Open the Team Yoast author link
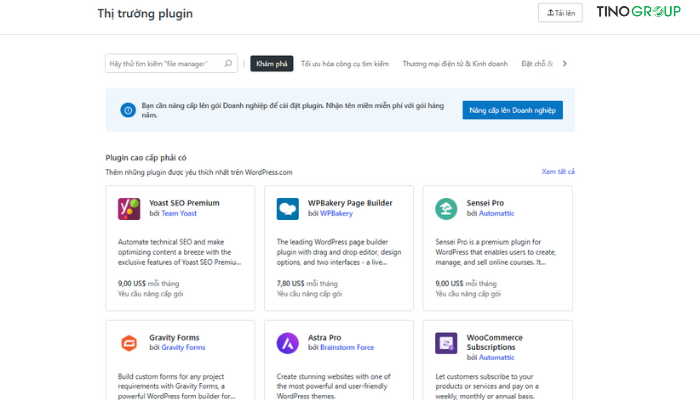 click(179, 213)
